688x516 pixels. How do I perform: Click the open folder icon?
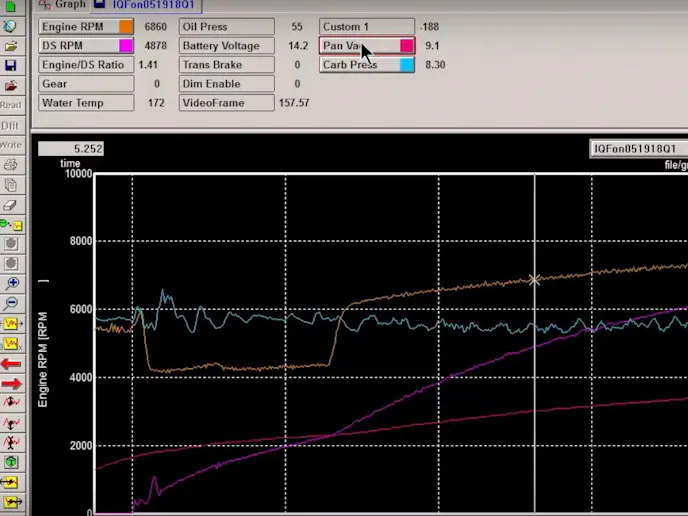tap(11, 45)
